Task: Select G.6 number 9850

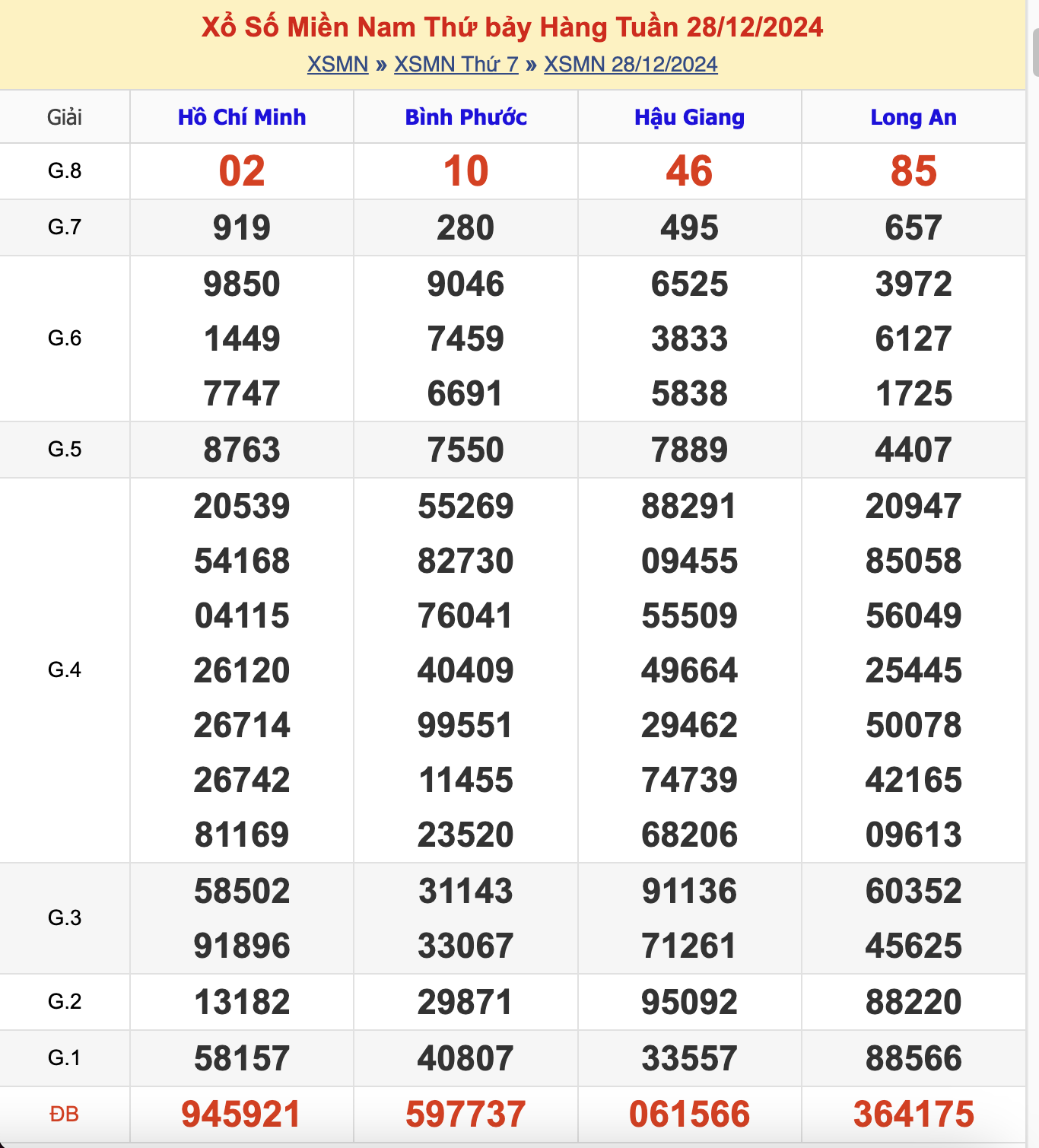Action: 242,284
